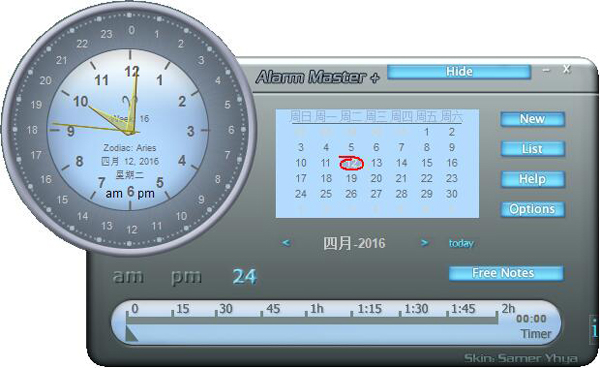Switch to 24 hour format
The width and height of the screenshot is (600, 368).
coord(245,277)
